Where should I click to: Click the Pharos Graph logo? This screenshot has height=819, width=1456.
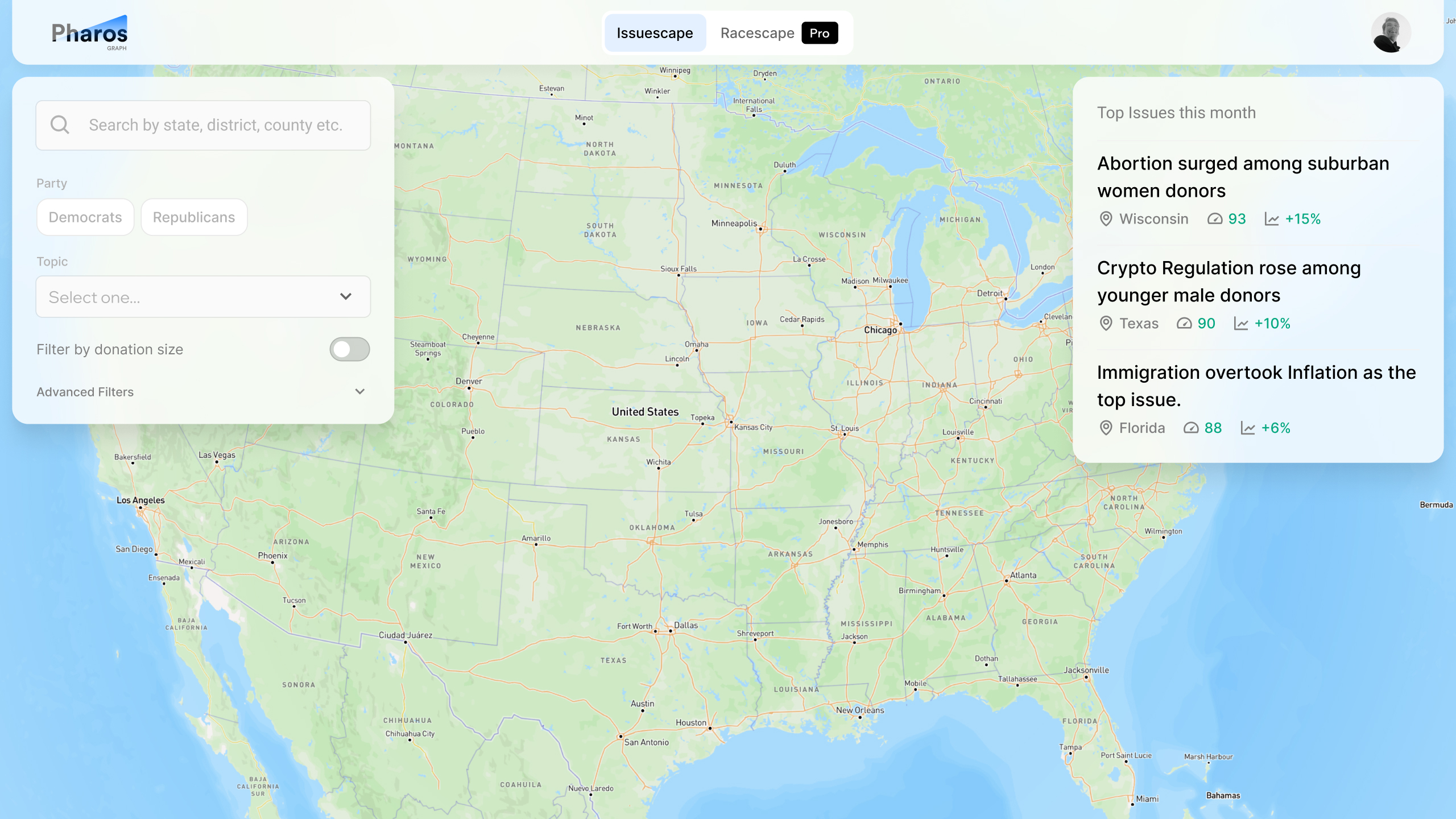tap(89, 33)
